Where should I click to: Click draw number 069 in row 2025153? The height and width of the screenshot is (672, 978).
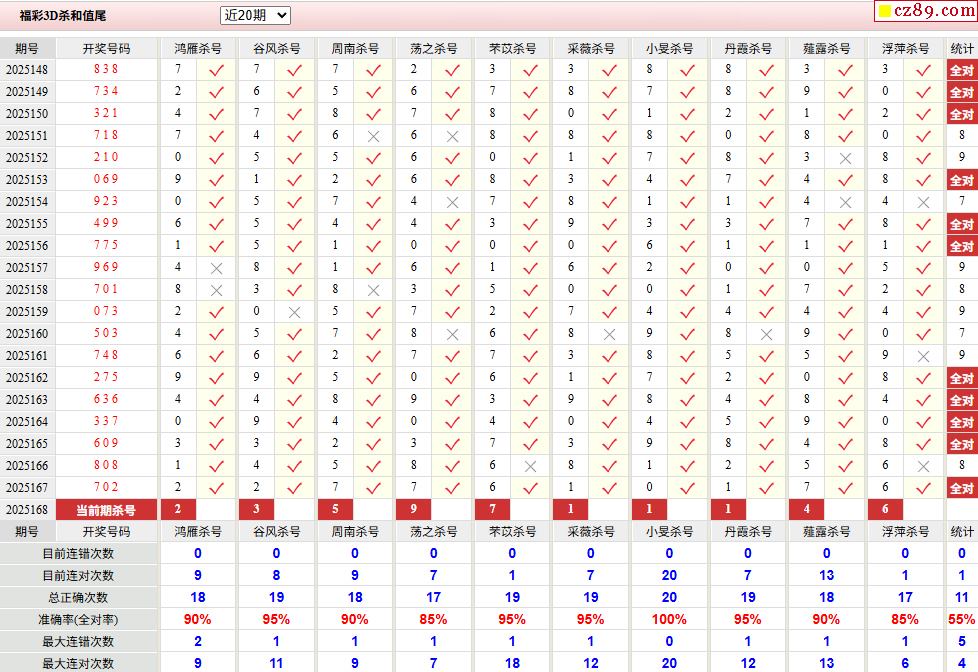[106, 179]
